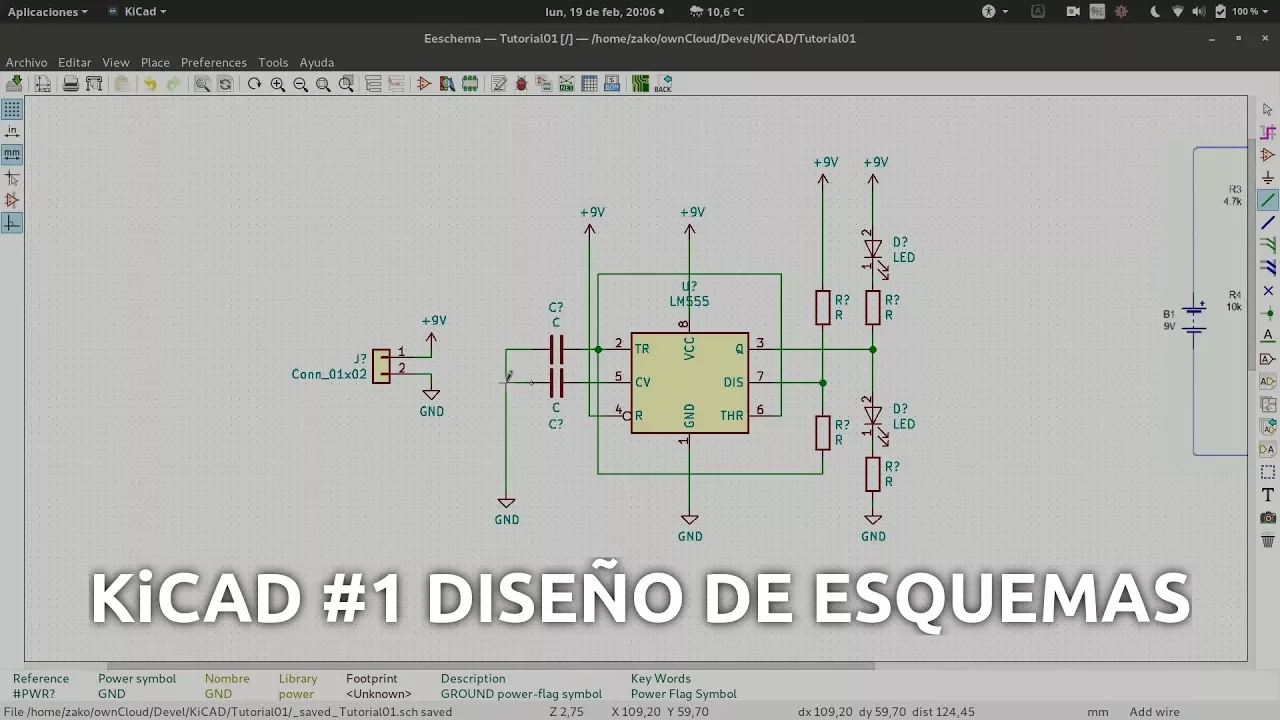Click the Undo arrow icon
The image size is (1280, 720).
150,84
